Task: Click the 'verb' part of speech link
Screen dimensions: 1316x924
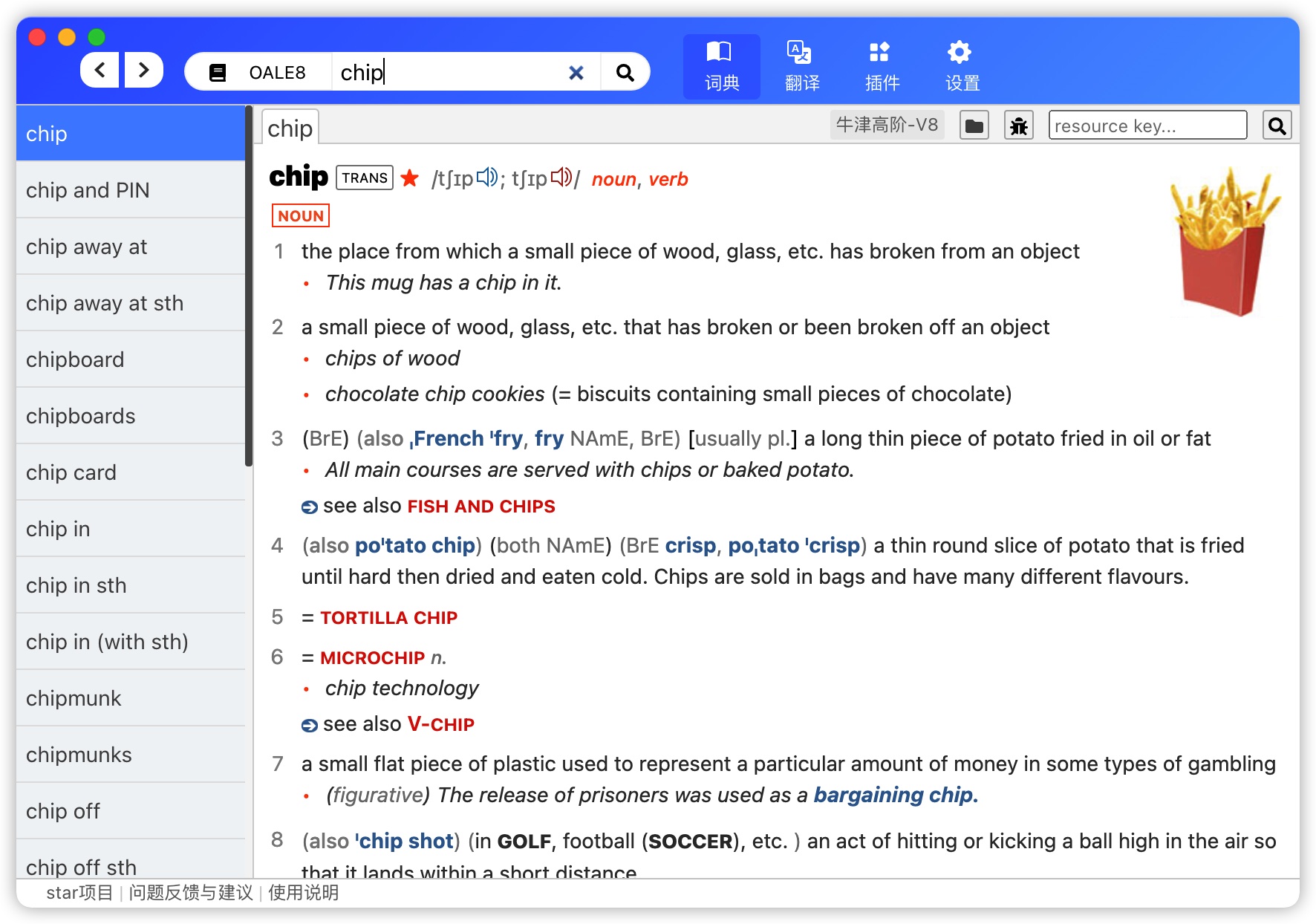Action: click(x=668, y=179)
